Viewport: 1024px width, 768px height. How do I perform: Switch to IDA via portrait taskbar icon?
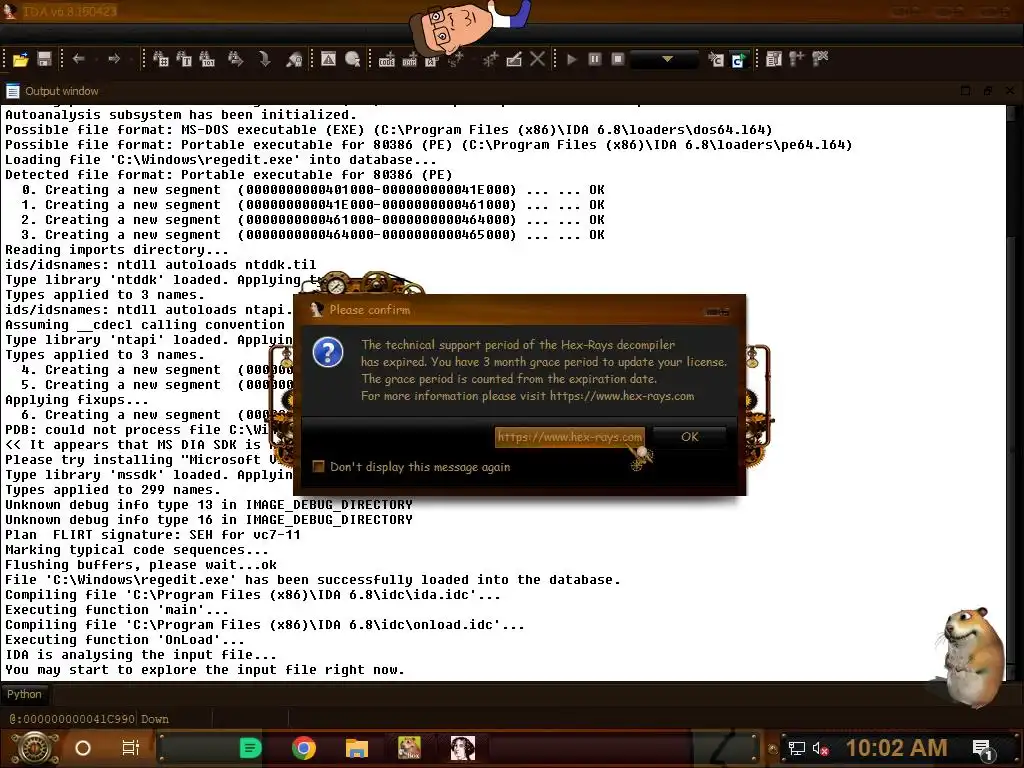click(462, 748)
